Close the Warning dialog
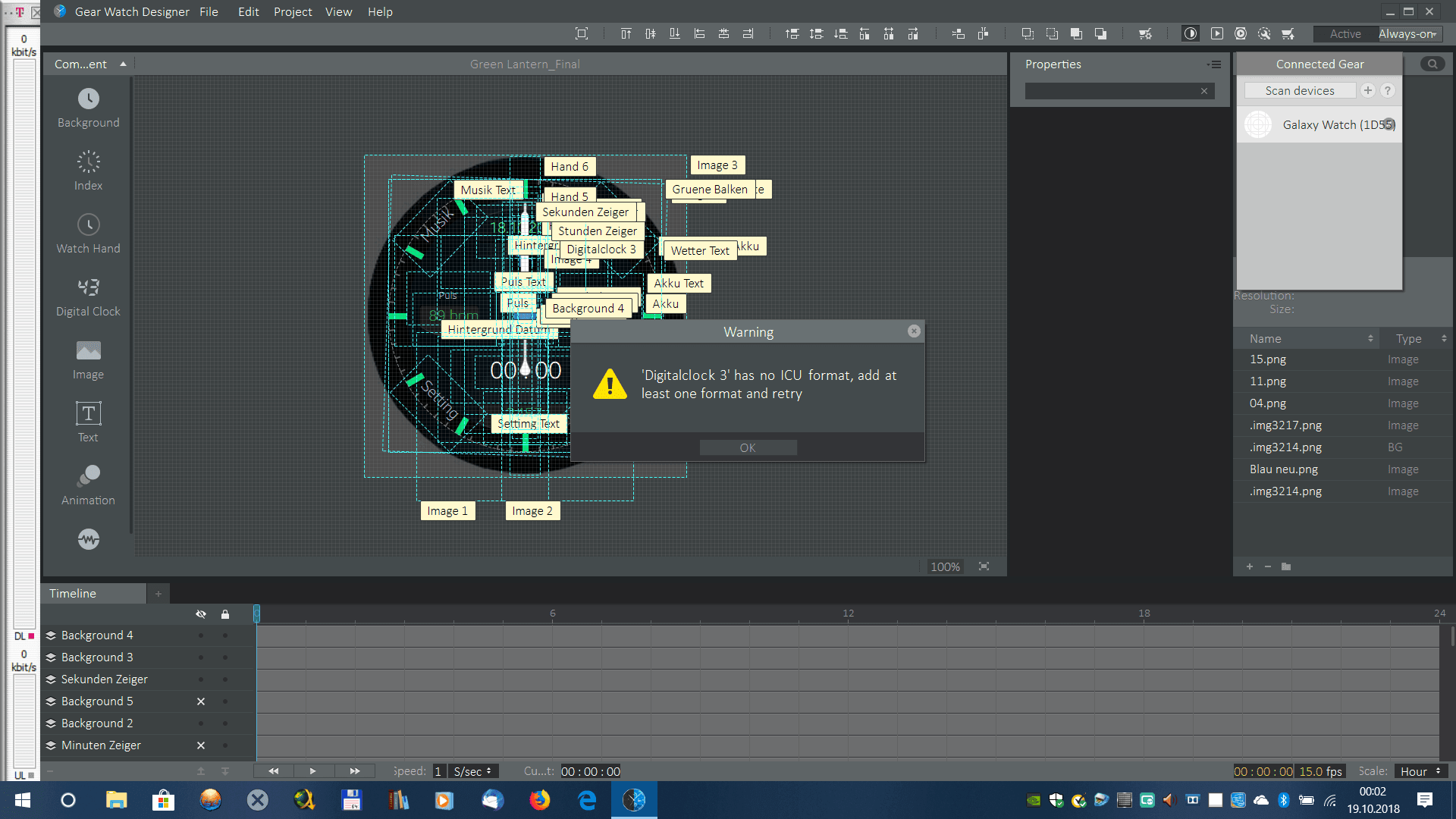 pyautogui.click(x=914, y=331)
